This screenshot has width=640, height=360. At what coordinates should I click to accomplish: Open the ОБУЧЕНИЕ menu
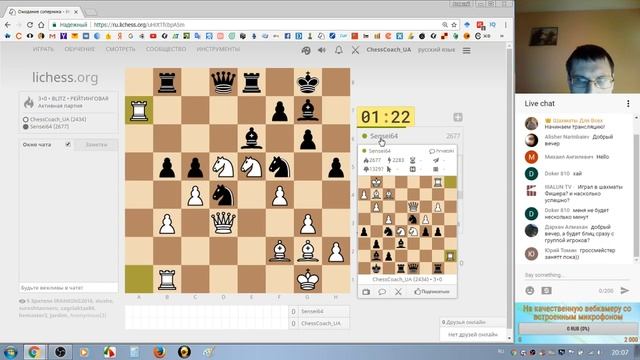pos(80,49)
